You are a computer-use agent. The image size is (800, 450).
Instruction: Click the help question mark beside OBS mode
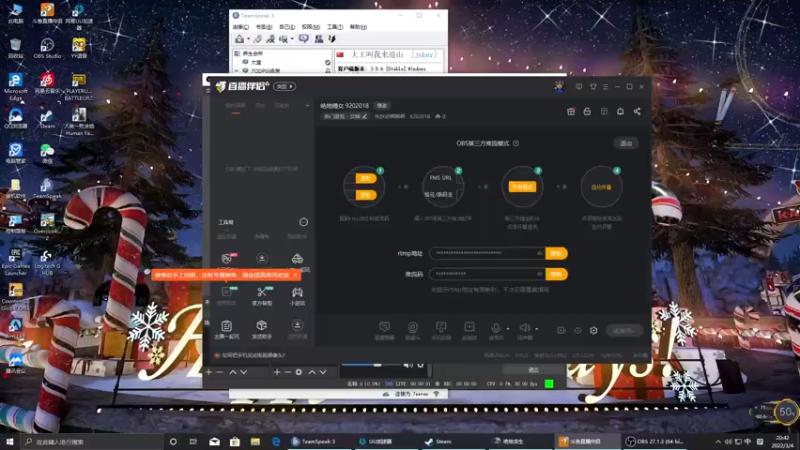point(516,143)
